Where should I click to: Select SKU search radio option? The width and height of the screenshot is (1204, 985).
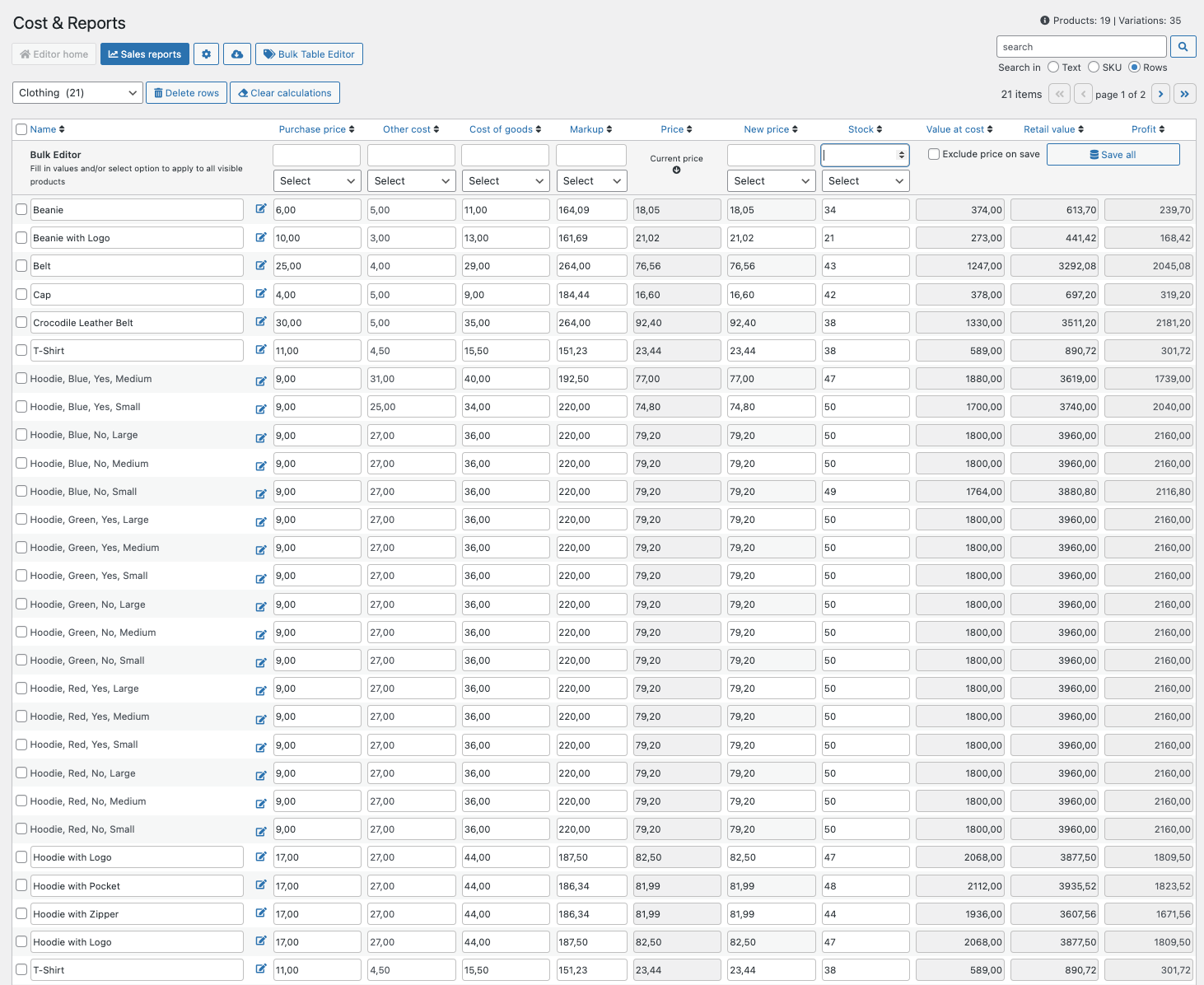(x=1094, y=68)
